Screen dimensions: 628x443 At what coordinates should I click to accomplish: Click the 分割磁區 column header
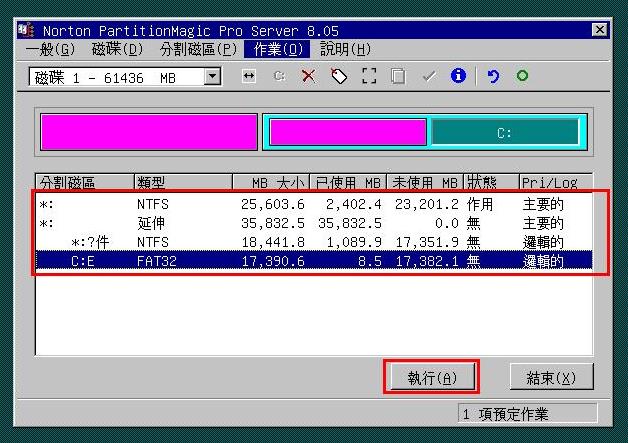(85, 182)
